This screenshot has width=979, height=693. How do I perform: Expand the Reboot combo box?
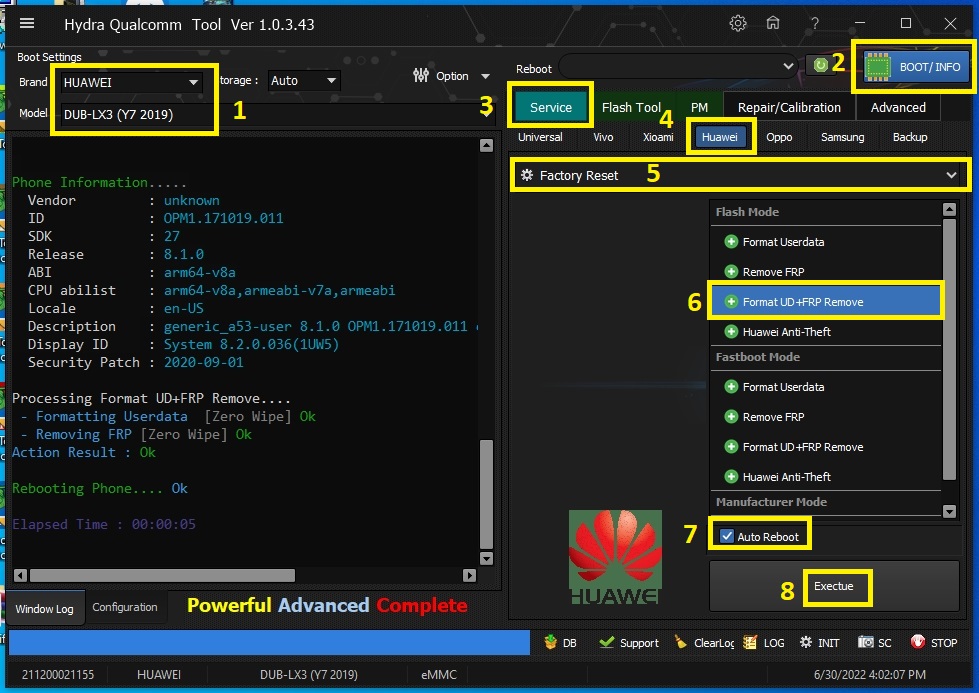(x=678, y=66)
